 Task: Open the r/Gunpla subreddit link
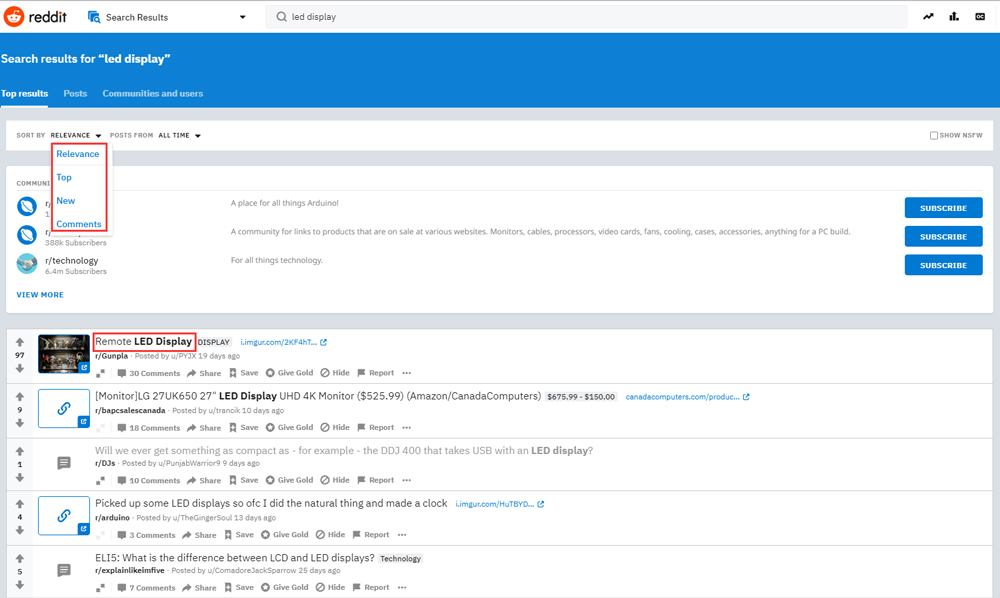point(112,356)
